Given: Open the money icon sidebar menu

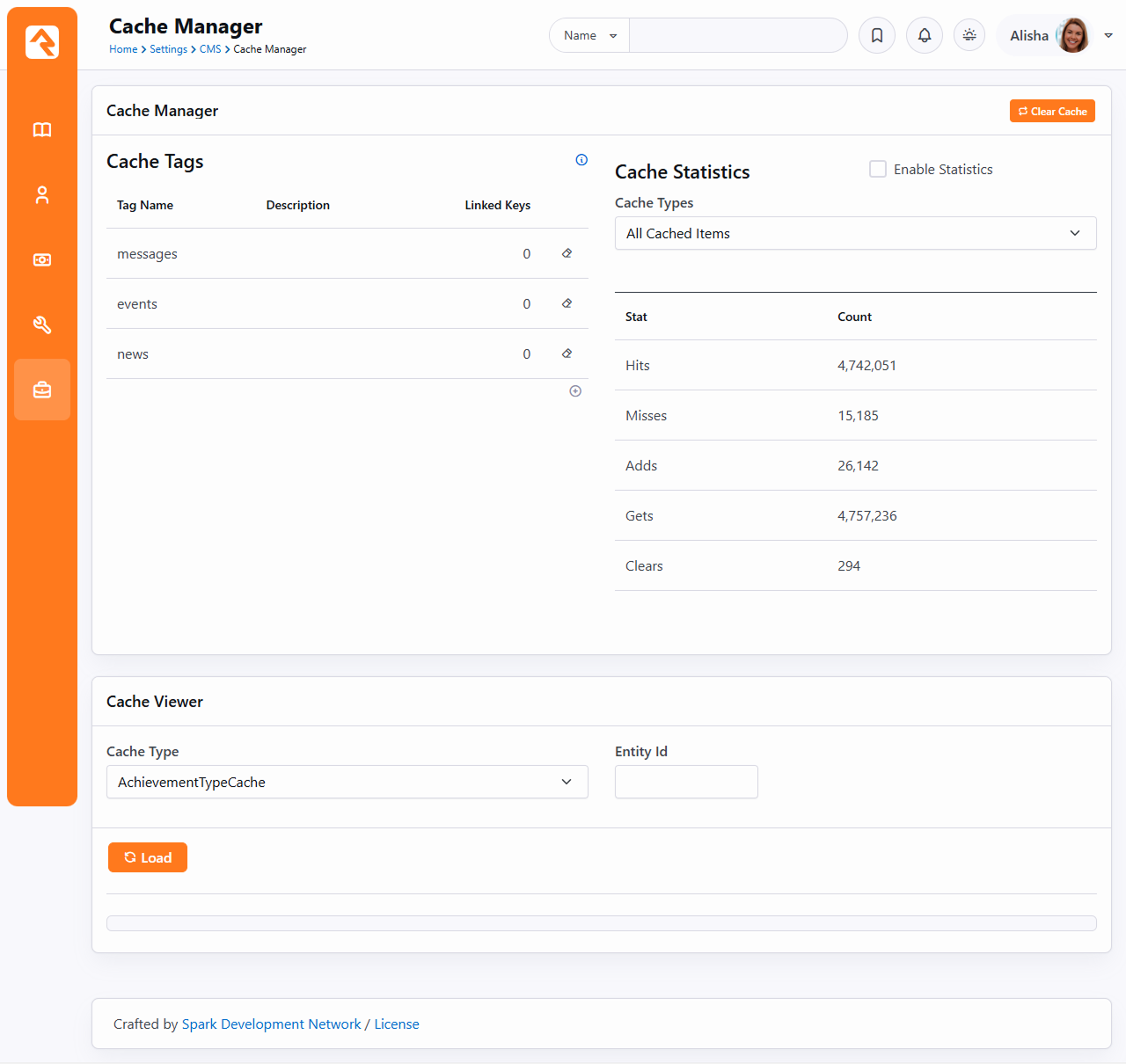Looking at the screenshot, I should coord(42,260).
